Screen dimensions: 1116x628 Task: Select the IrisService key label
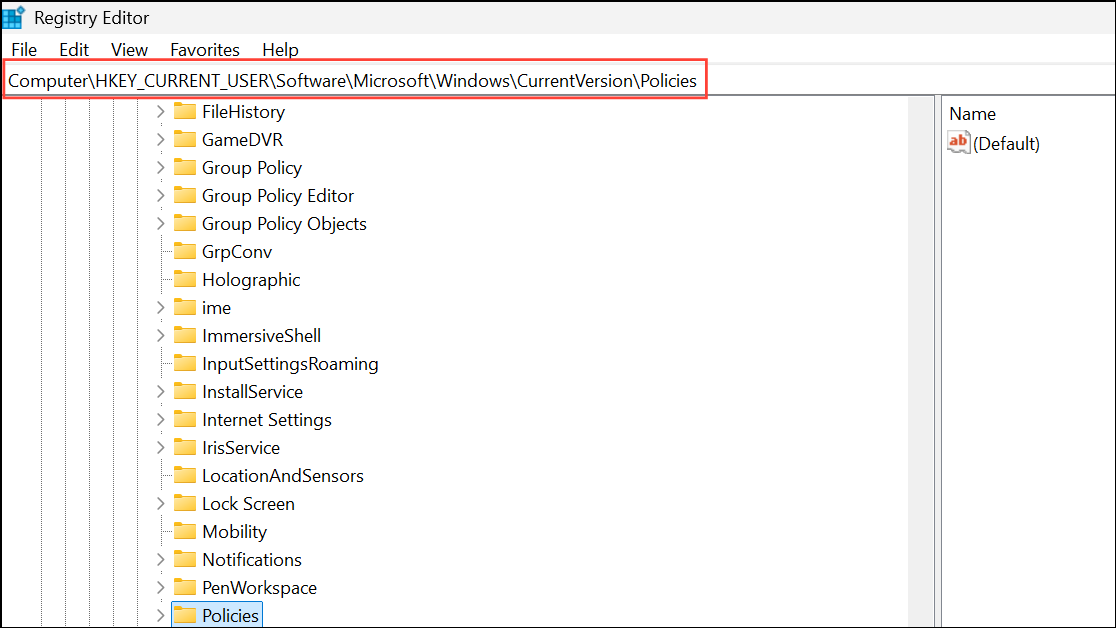(241, 448)
